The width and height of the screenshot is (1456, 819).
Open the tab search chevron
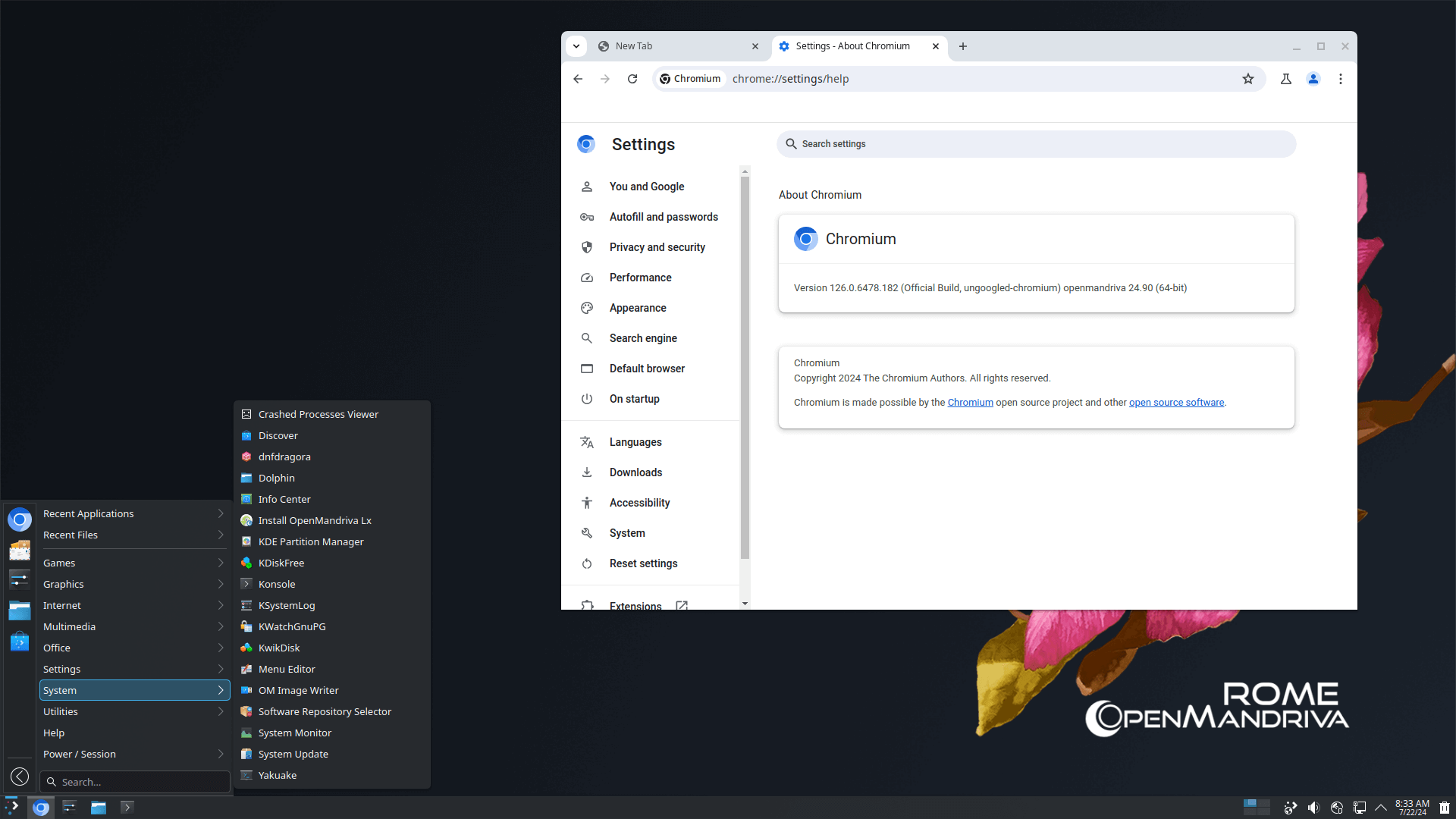(576, 46)
